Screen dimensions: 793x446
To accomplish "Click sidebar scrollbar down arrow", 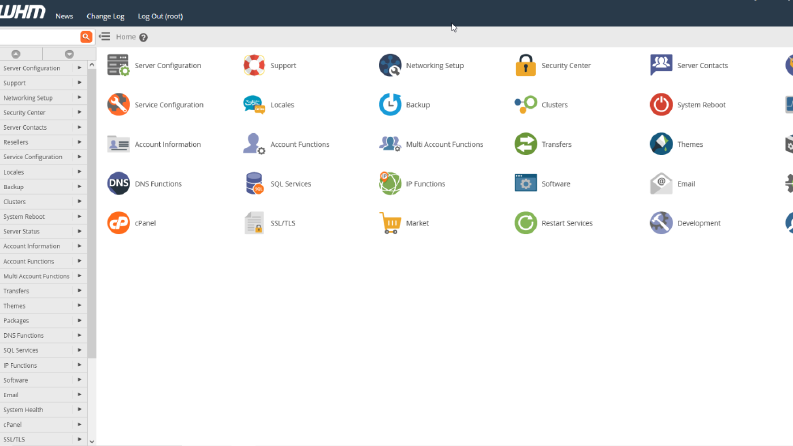I will (x=92, y=441).
